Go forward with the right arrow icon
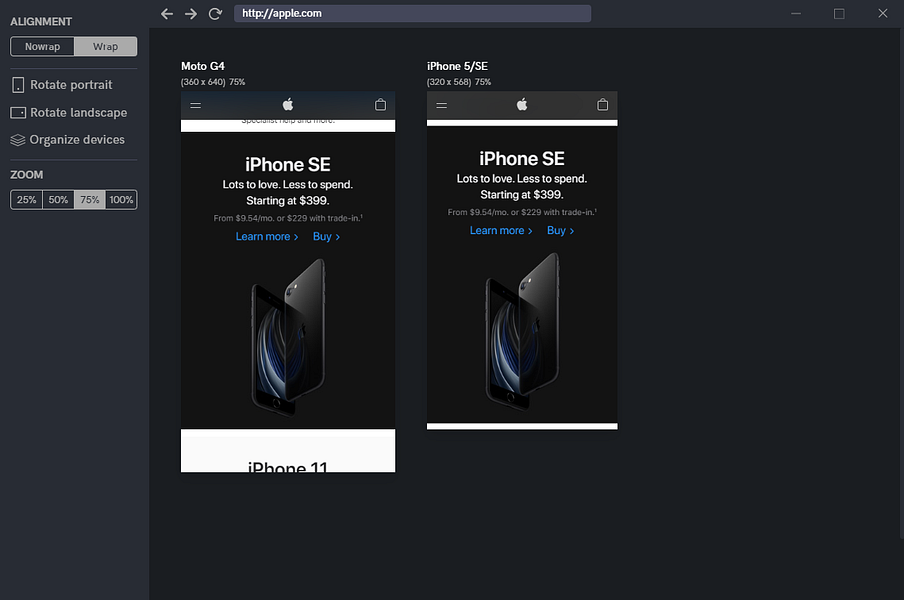 tap(191, 14)
